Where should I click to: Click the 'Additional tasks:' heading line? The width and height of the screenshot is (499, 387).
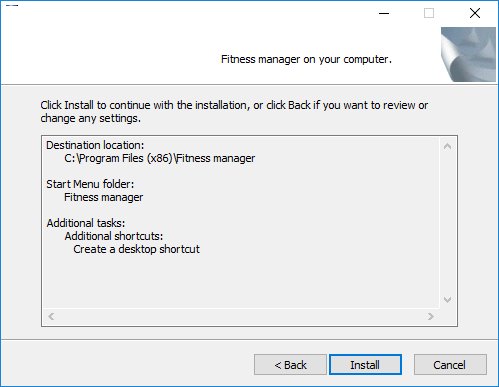[86, 223]
